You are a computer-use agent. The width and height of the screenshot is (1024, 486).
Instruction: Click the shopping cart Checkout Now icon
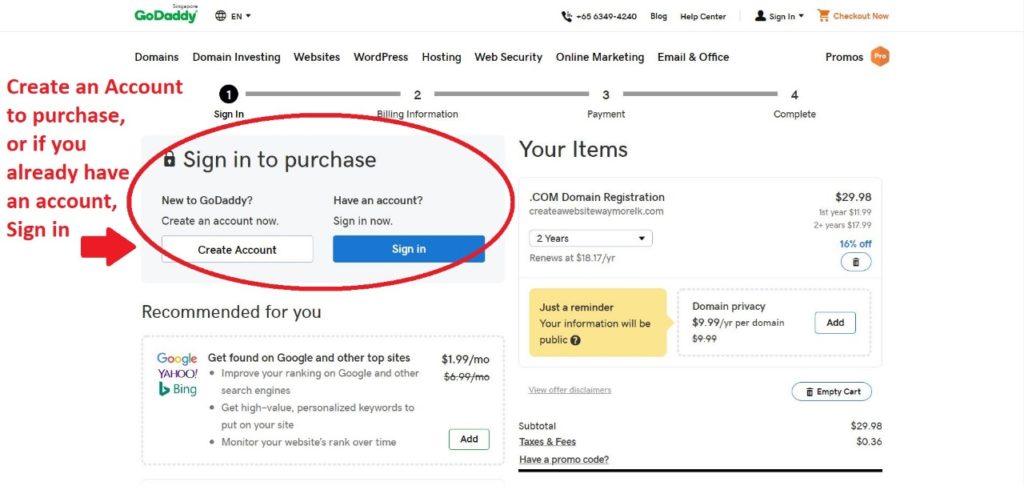[x=824, y=15]
